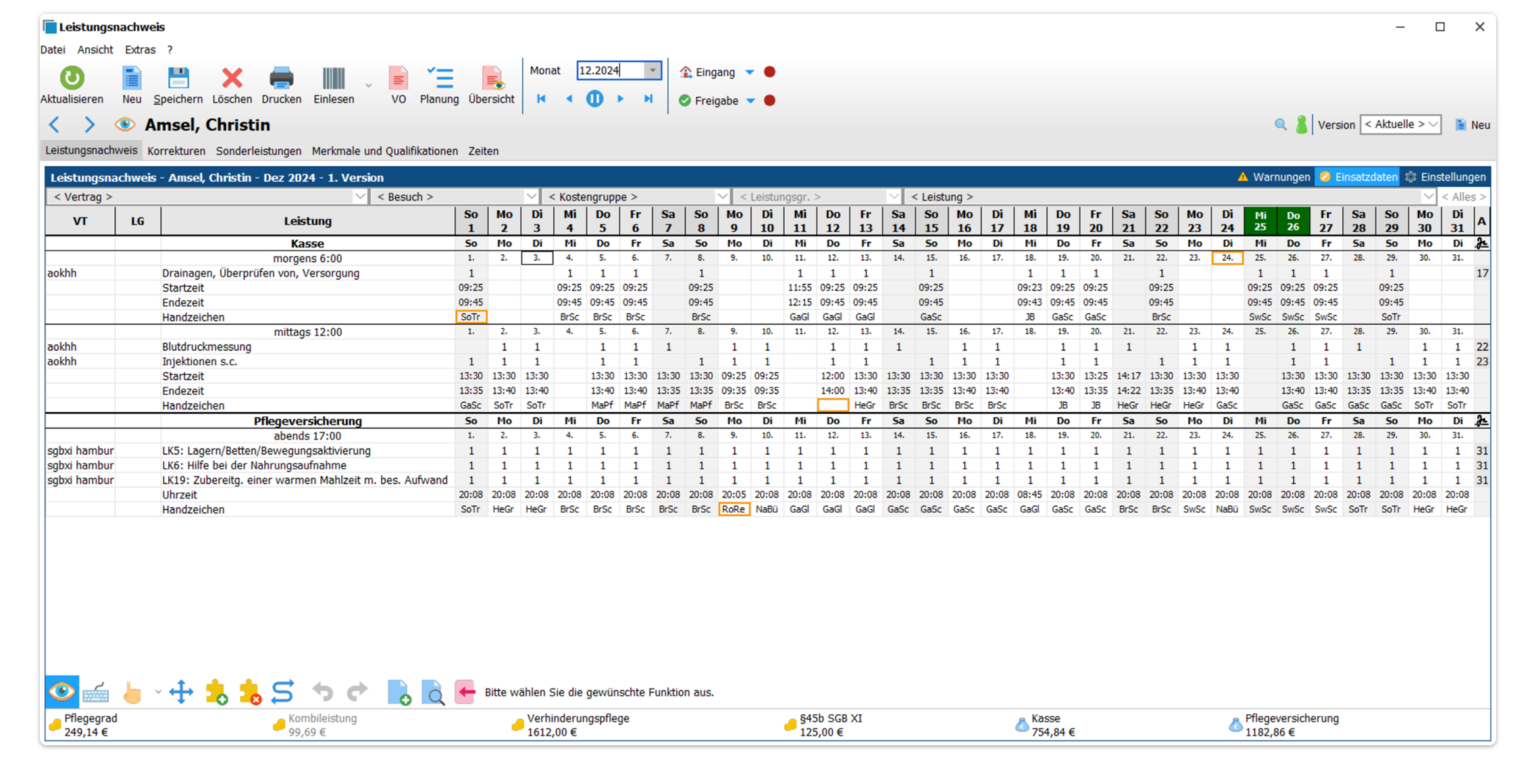Toggle the eye view mode in bottom toolbar
The height and width of the screenshot is (779, 1536).
tap(62, 692)
